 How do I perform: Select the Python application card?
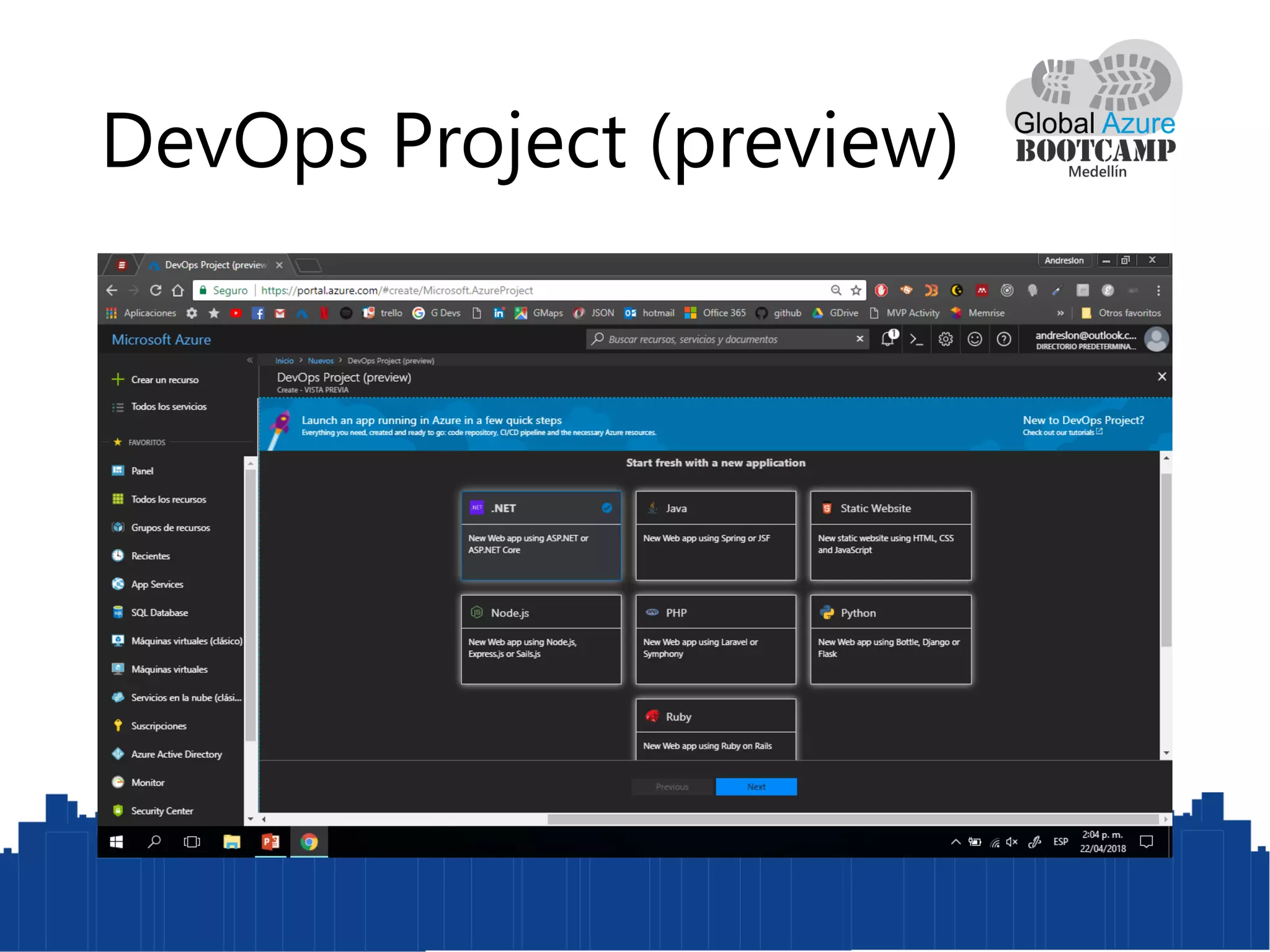click(890, 640)
